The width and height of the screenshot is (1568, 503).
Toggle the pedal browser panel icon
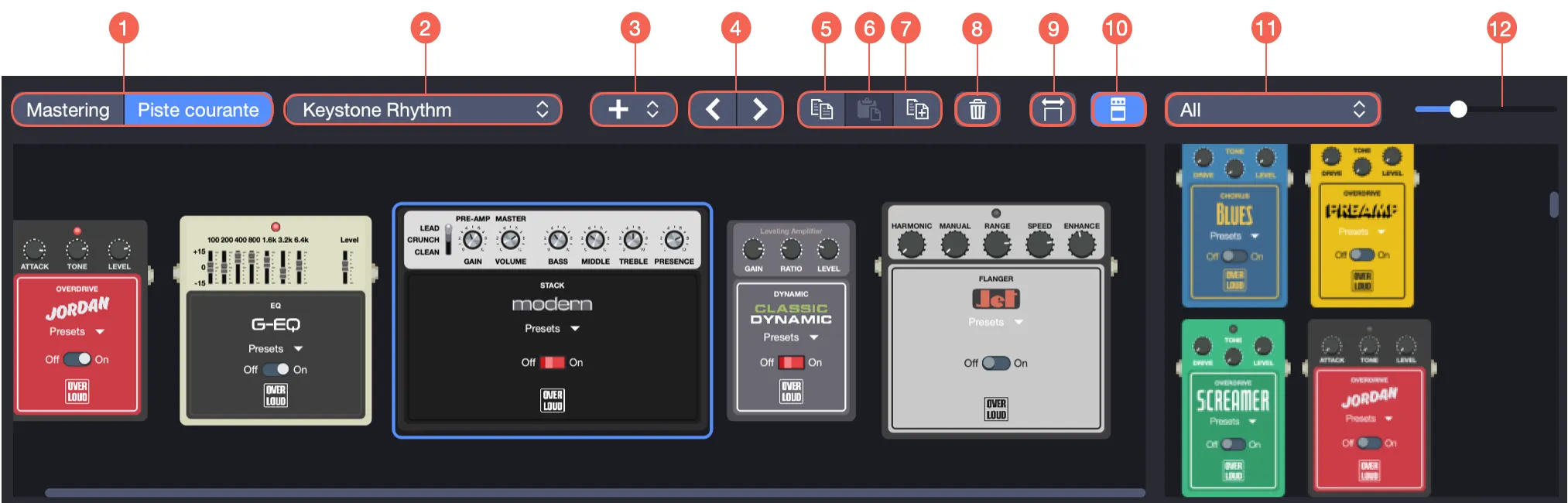click(1118, 110)
